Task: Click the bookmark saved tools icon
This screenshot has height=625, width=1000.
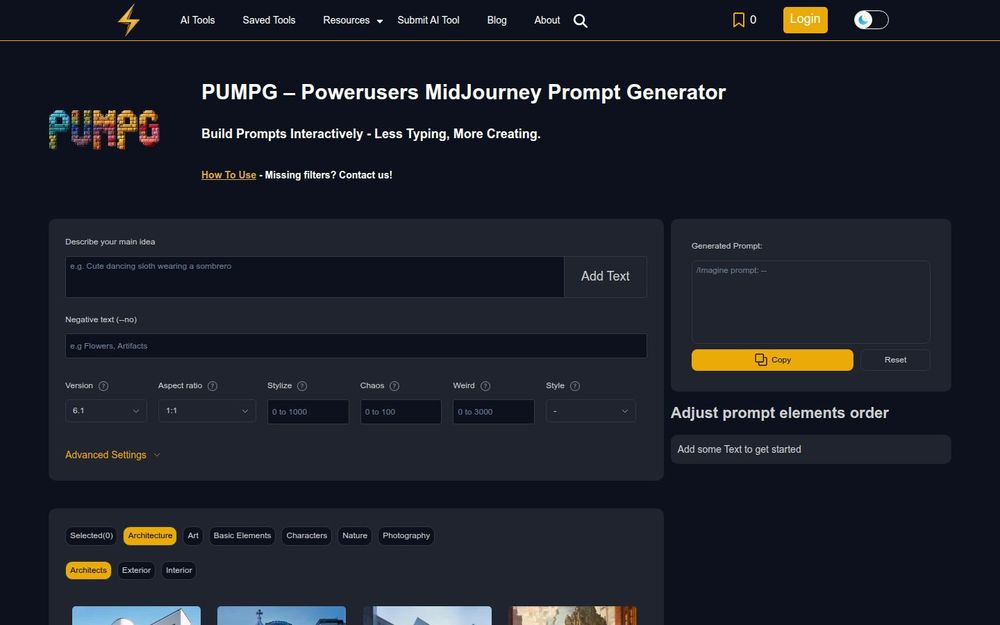Action: [x=739, y=20]
